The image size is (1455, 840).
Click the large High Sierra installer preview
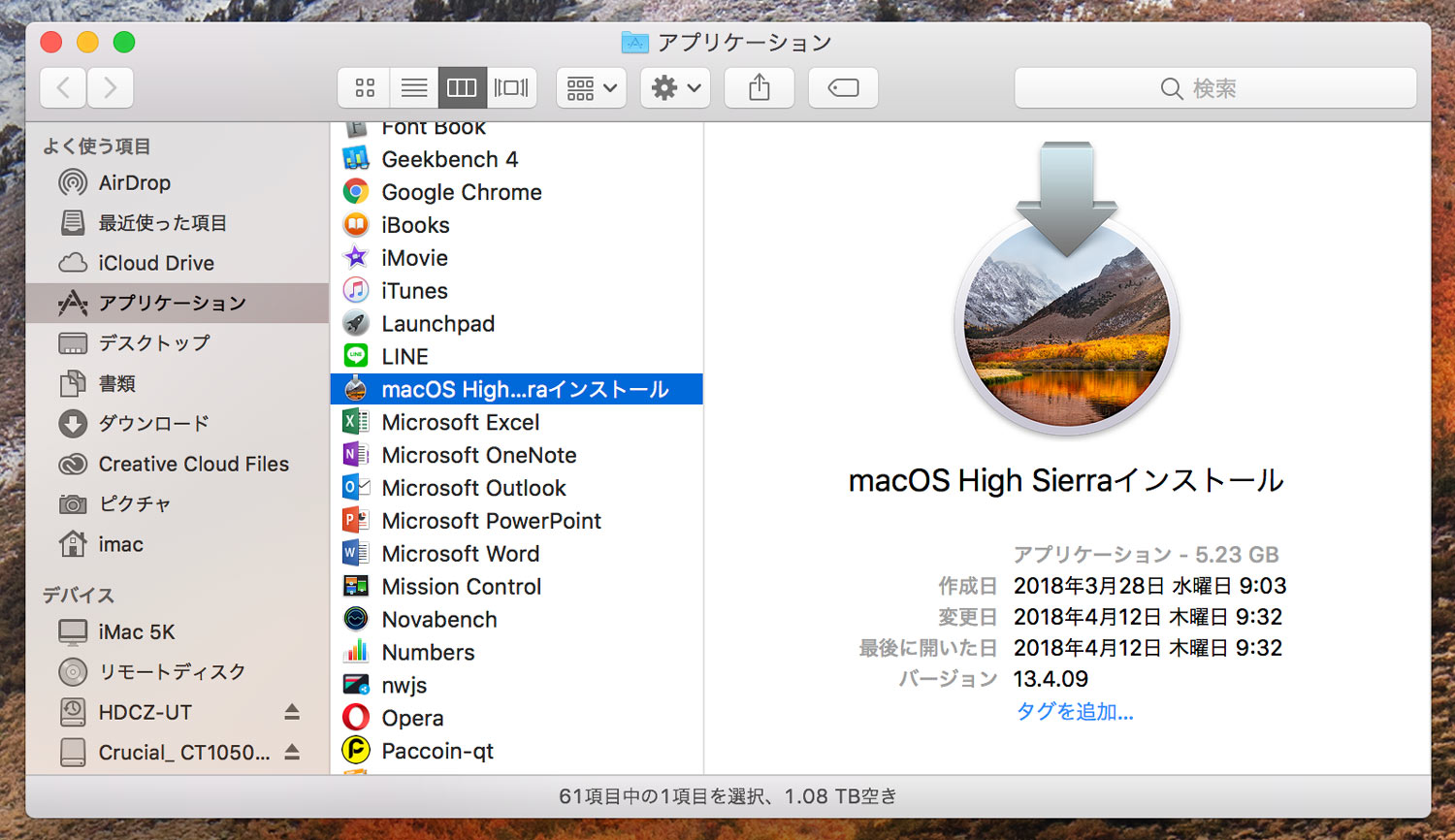[x=1067, y=288]
